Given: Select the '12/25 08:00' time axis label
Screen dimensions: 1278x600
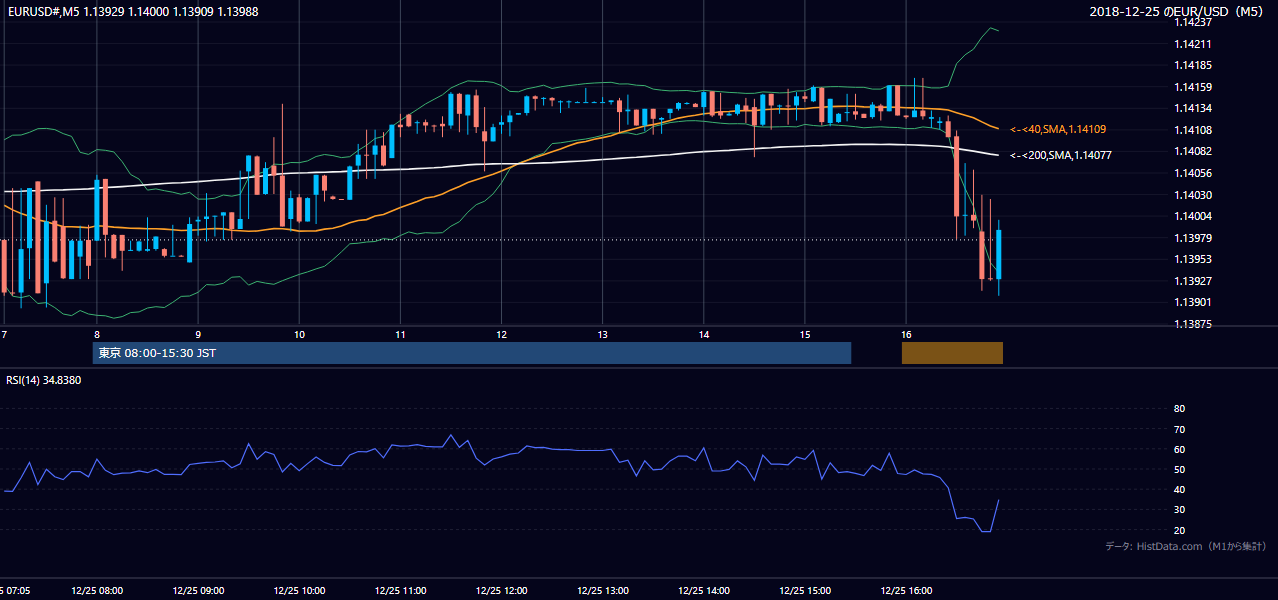Looking at the screenshot, I should (96, 590).
